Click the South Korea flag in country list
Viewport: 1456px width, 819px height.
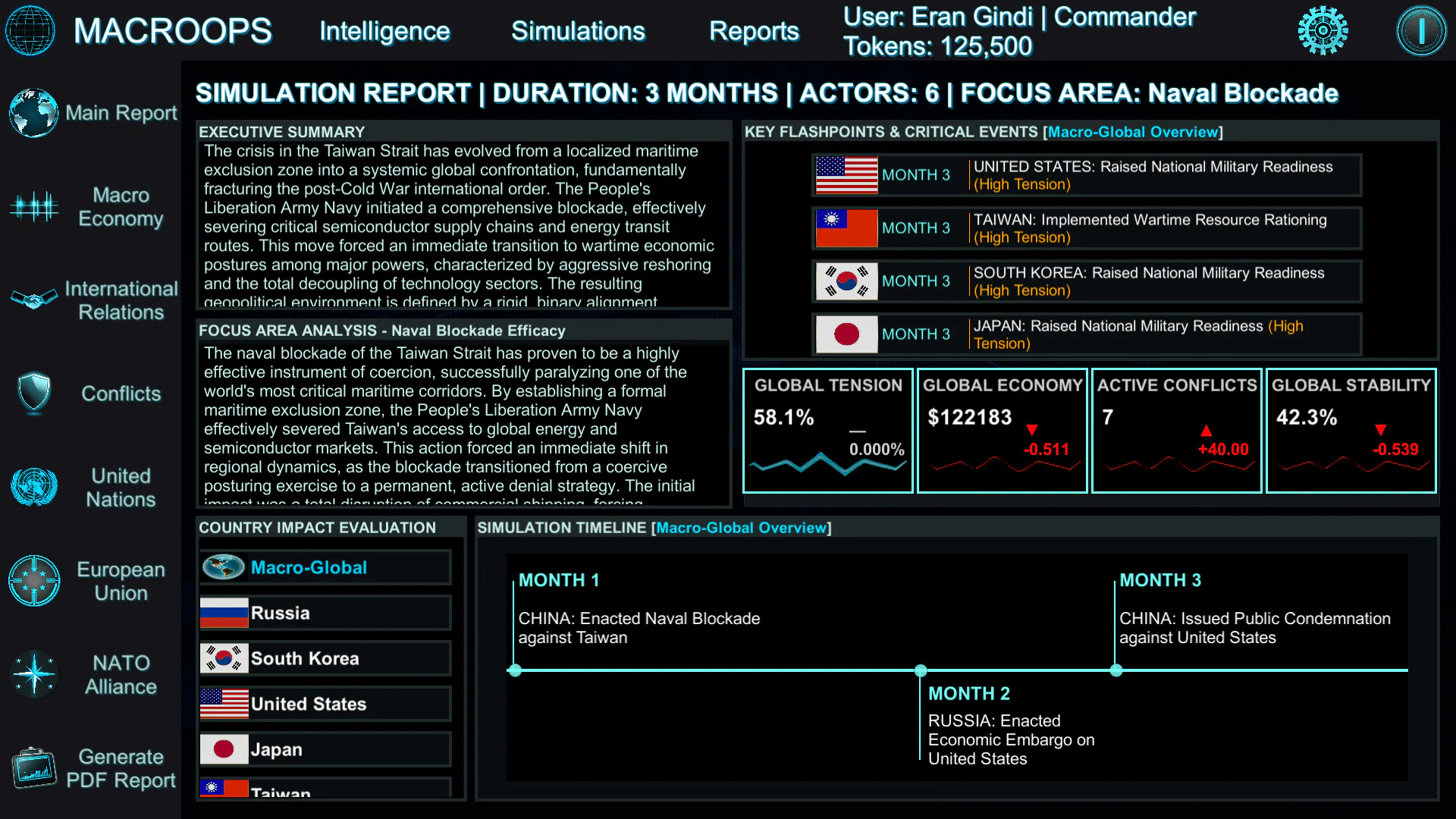tap(224, 658)
